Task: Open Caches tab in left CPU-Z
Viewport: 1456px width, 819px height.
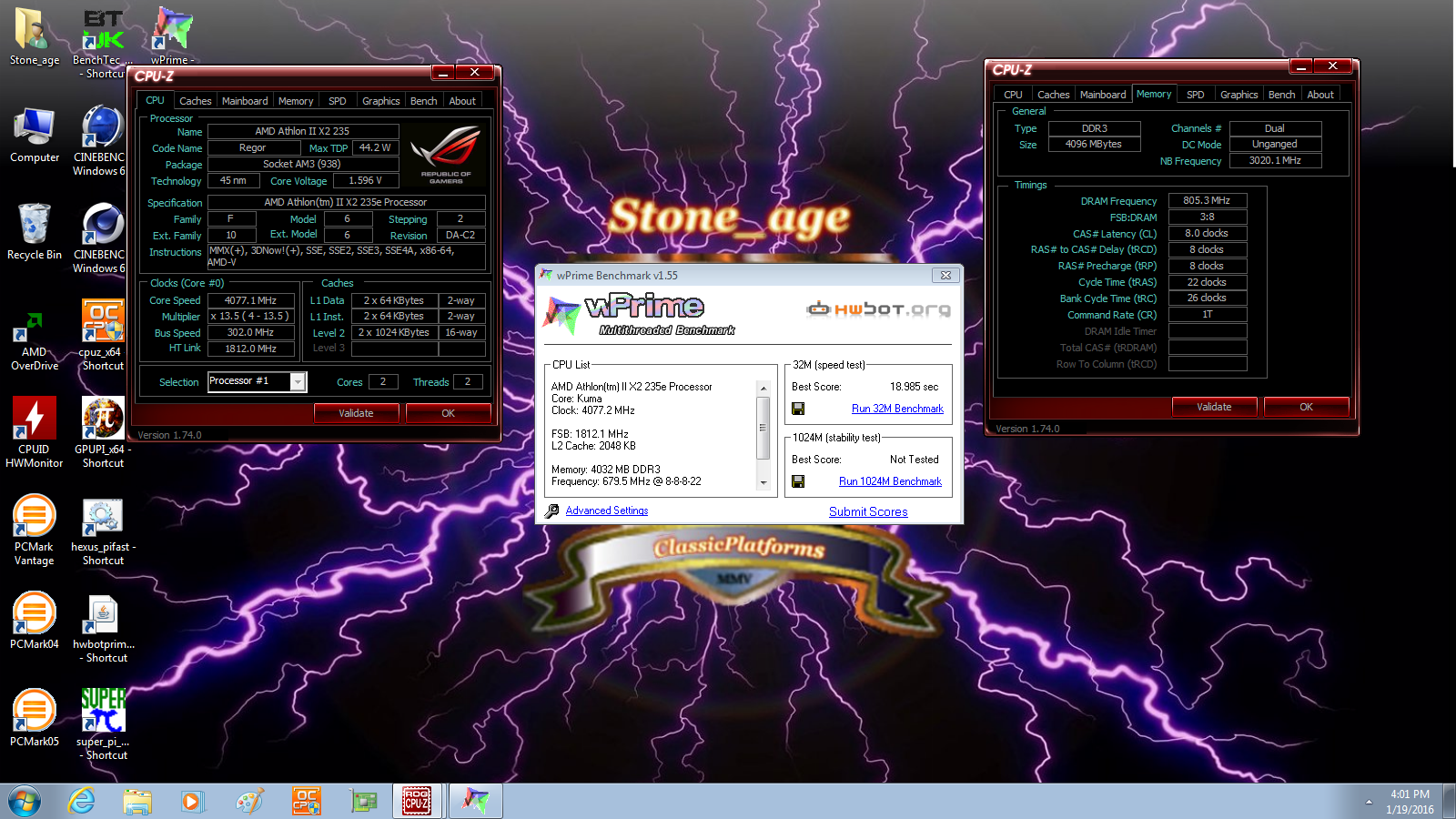Action: (x=195, y=101)
